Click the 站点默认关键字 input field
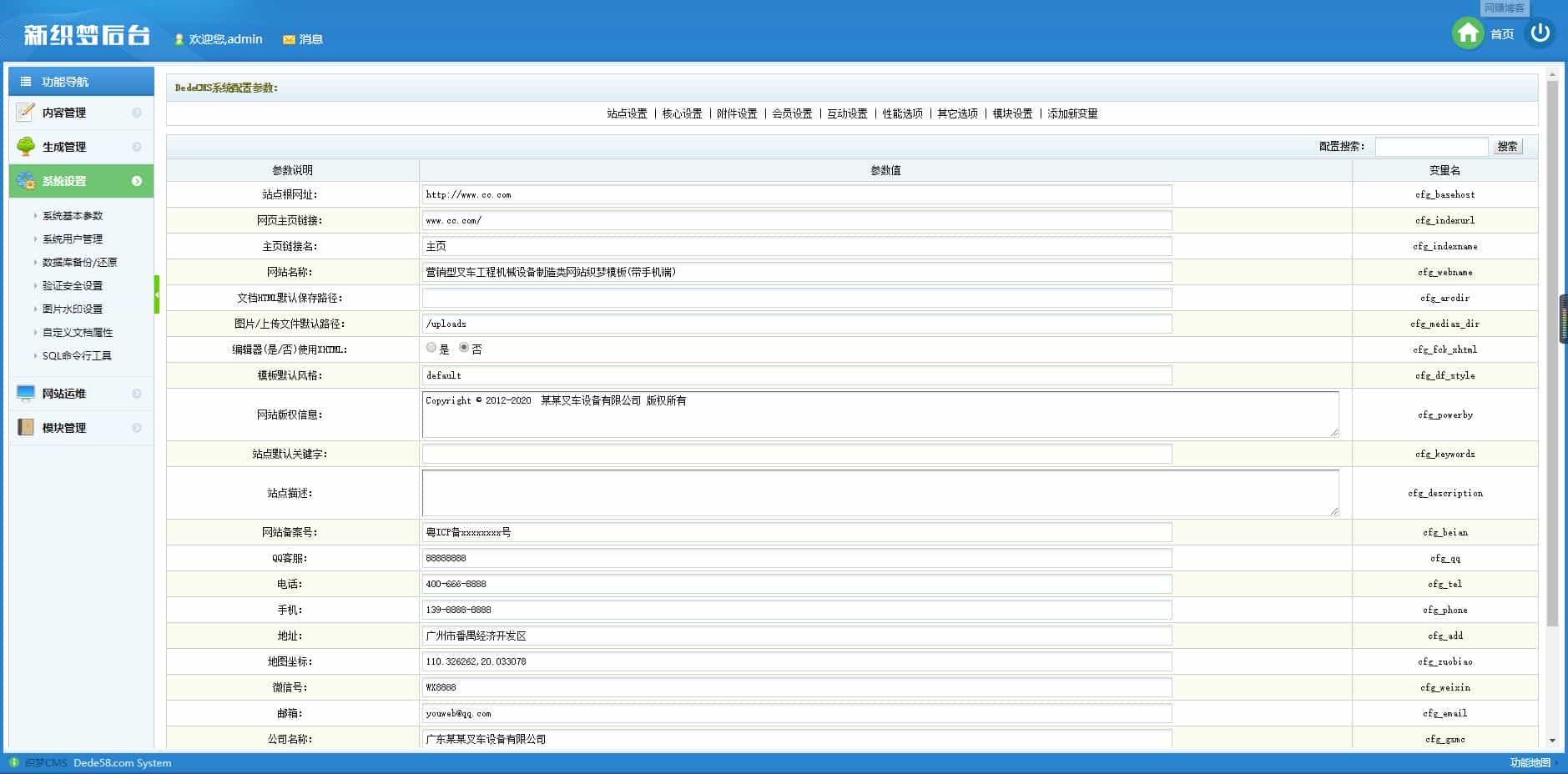 (x=797, y=454)
